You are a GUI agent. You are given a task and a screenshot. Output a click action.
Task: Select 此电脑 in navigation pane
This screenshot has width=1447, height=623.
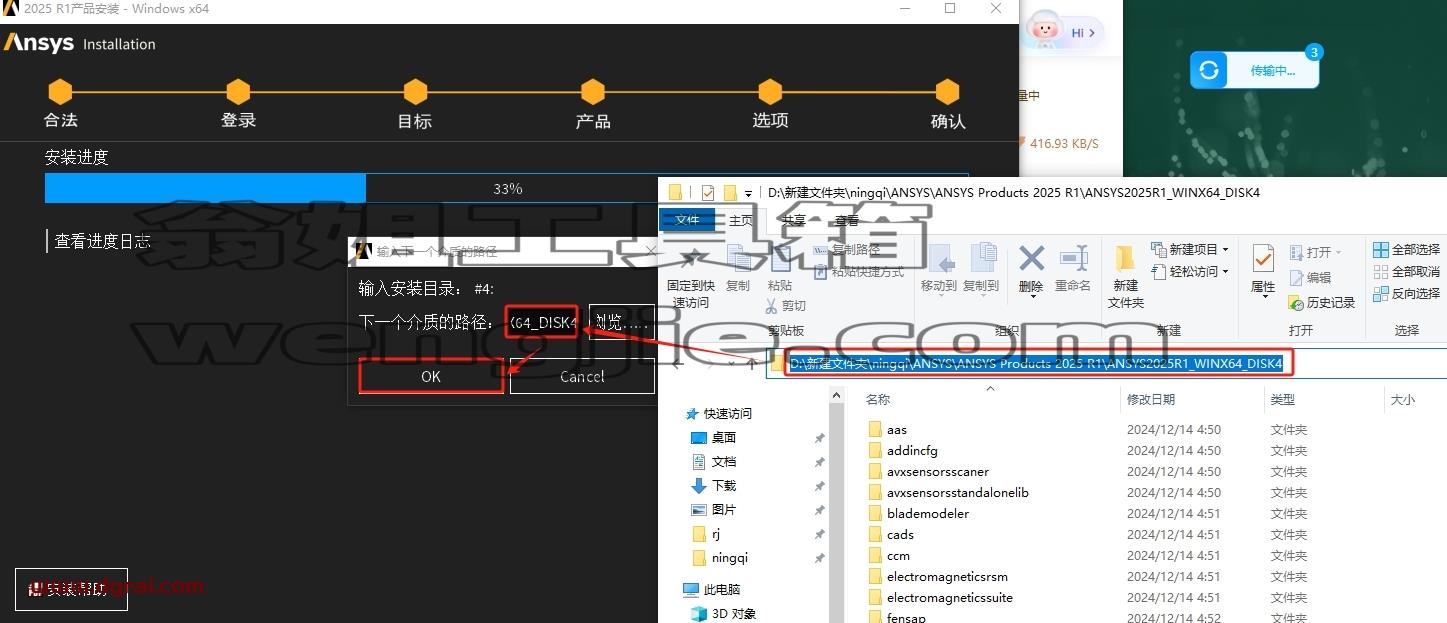(722, 589)
